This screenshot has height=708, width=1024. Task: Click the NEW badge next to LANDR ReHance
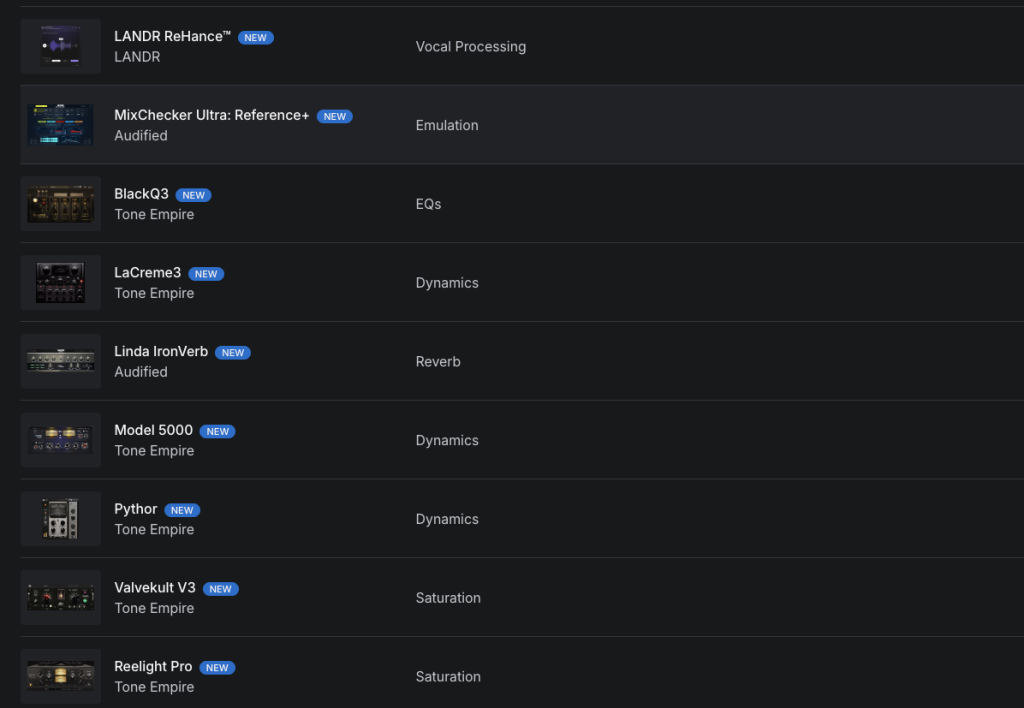coord(255,38)
